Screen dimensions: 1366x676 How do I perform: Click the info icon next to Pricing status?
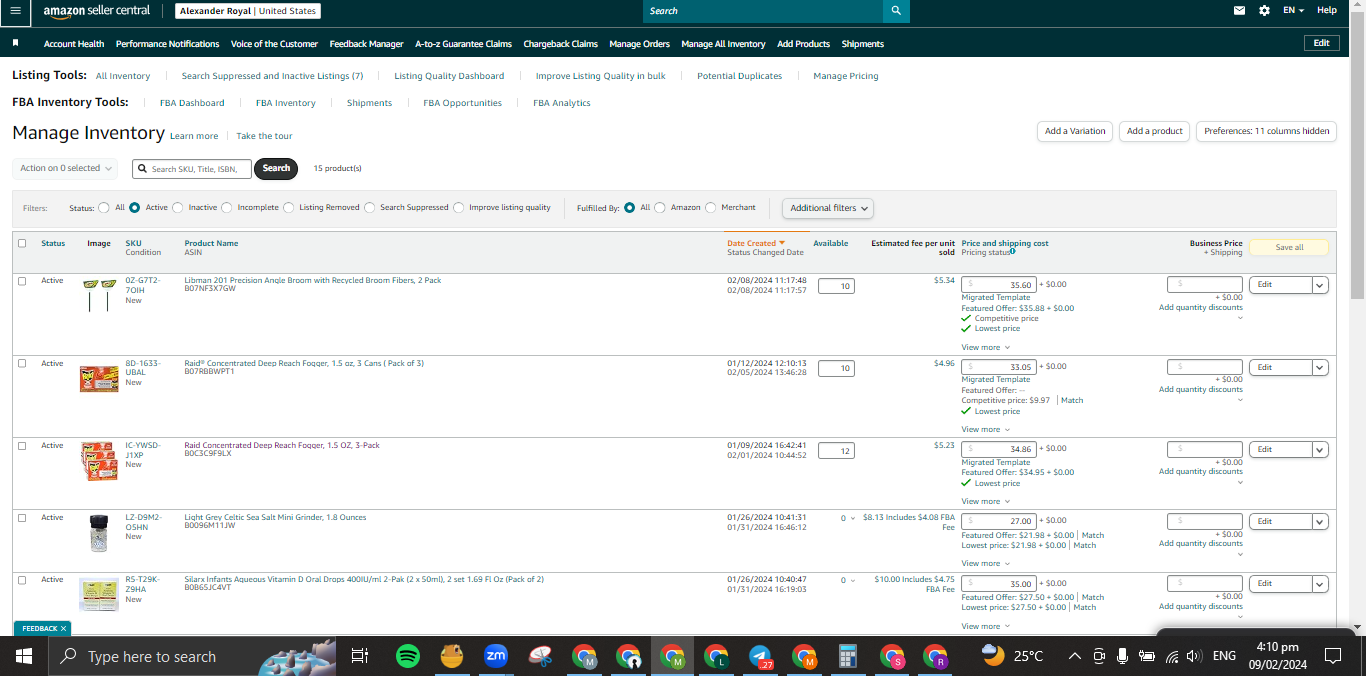pyautogui.click(x=1013, y=252)
